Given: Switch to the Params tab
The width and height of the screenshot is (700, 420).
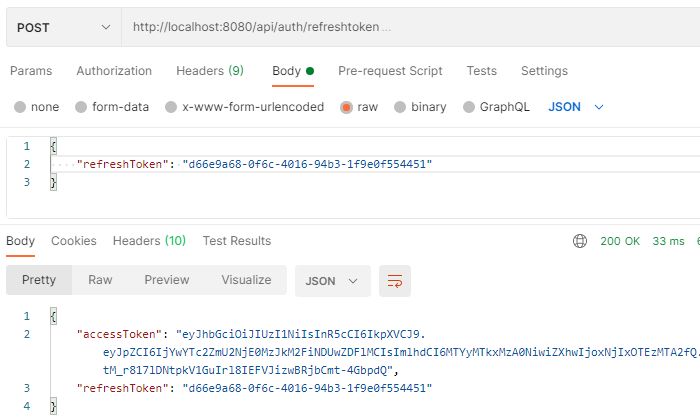Looking at the screenshot, I should 31,71.
